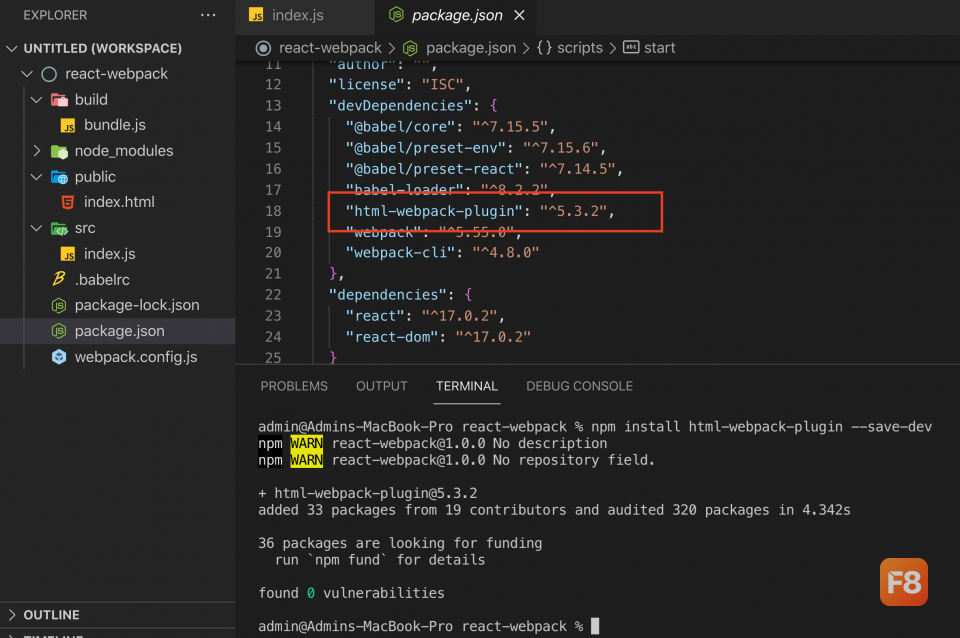Screen dimensions: 960x638
Task: Click line number 16 in the gutter
Action: 273,169
